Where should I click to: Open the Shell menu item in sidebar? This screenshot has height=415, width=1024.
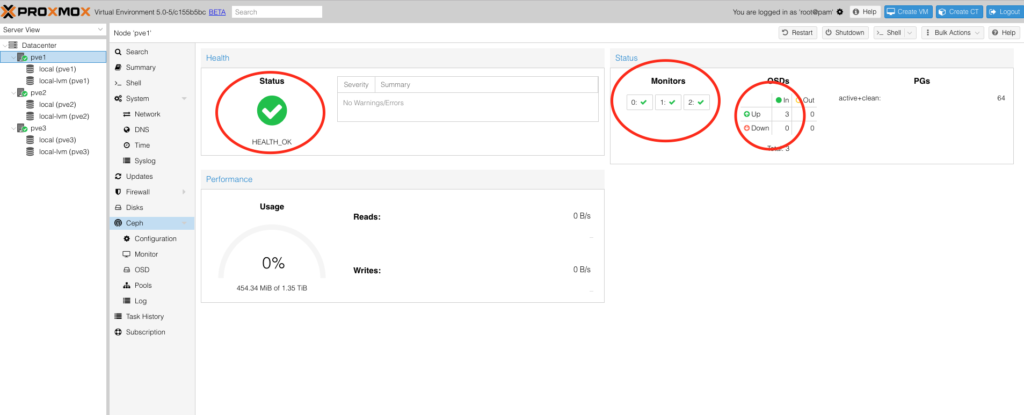(152, 83)
